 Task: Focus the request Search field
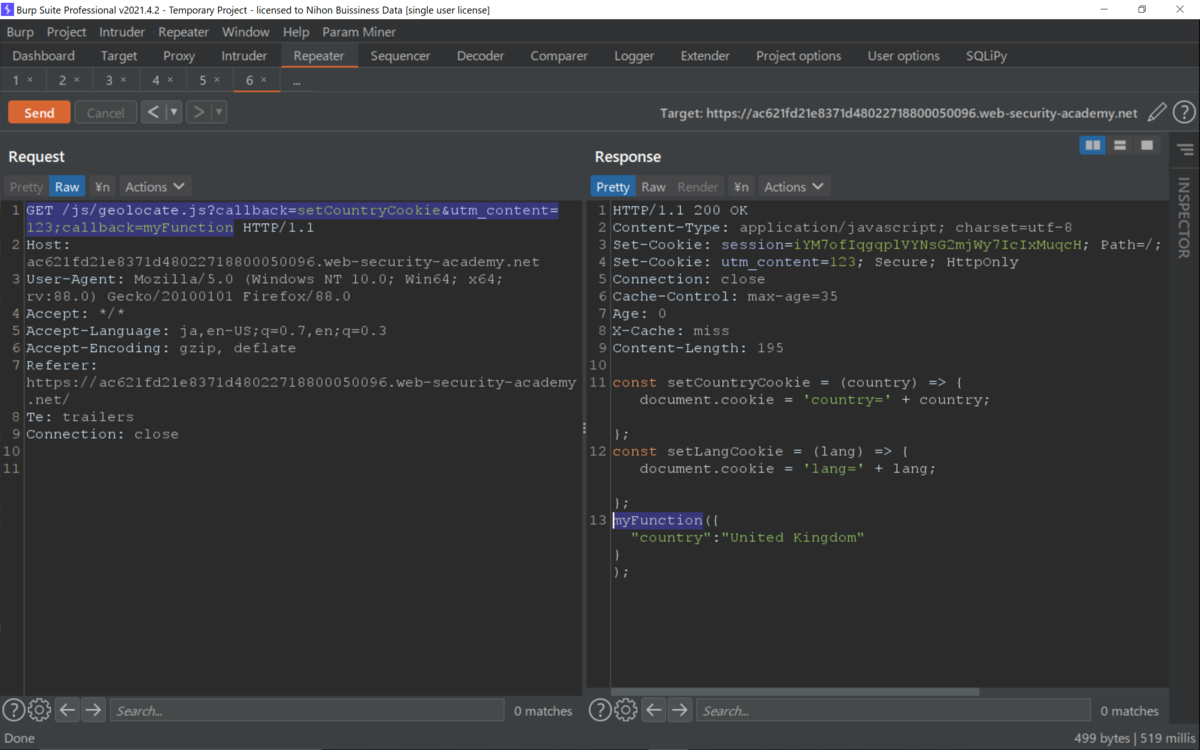click(307, 711)
